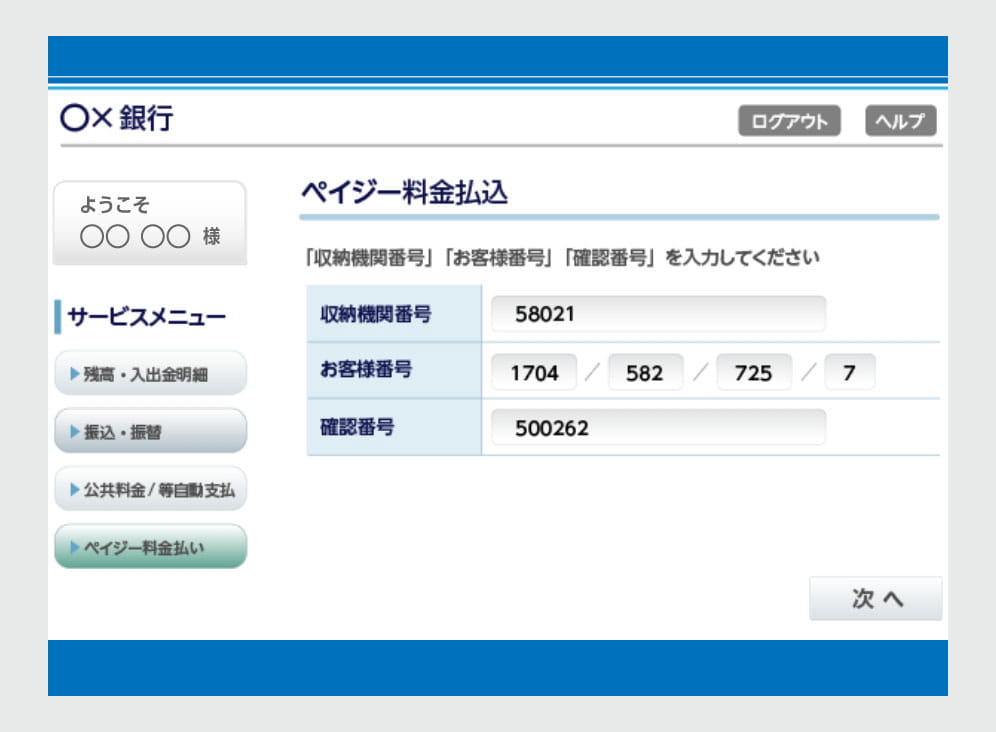Click the last お客様番号 box showing 7
This screenshot has width=996, height=732.
click(849, 372)
